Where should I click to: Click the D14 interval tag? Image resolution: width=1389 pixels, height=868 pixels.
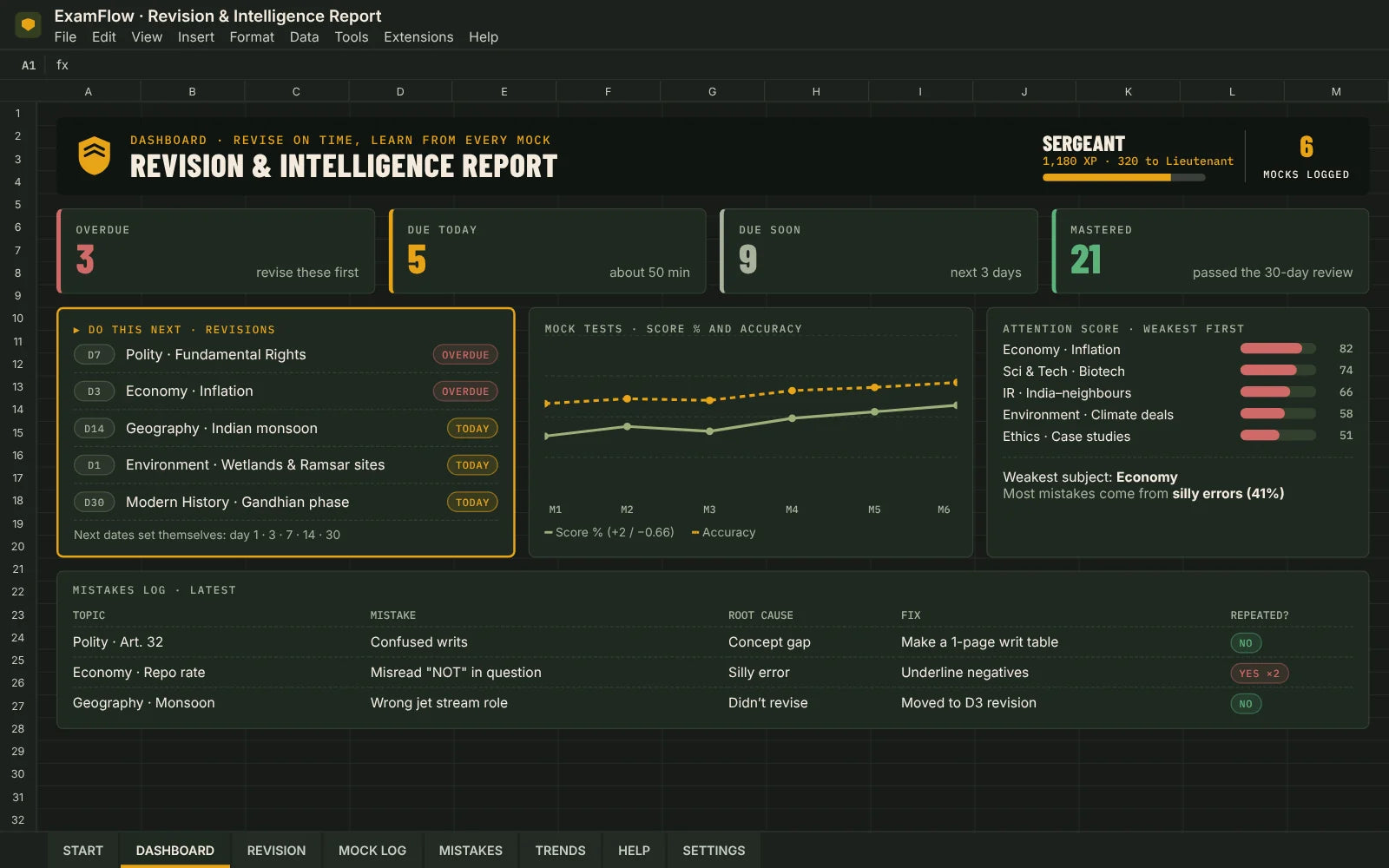click(x=94, y=429)
